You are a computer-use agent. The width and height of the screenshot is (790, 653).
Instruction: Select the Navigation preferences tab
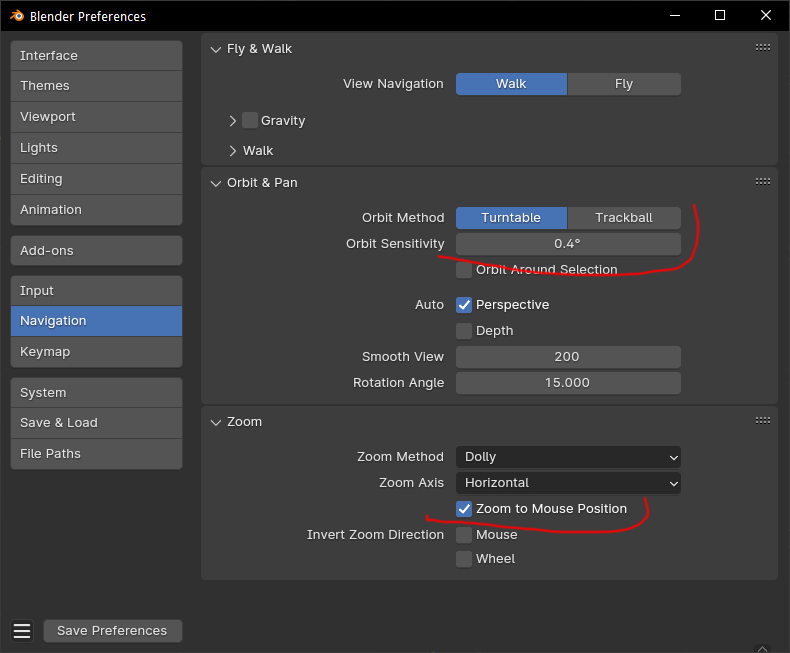96,321
